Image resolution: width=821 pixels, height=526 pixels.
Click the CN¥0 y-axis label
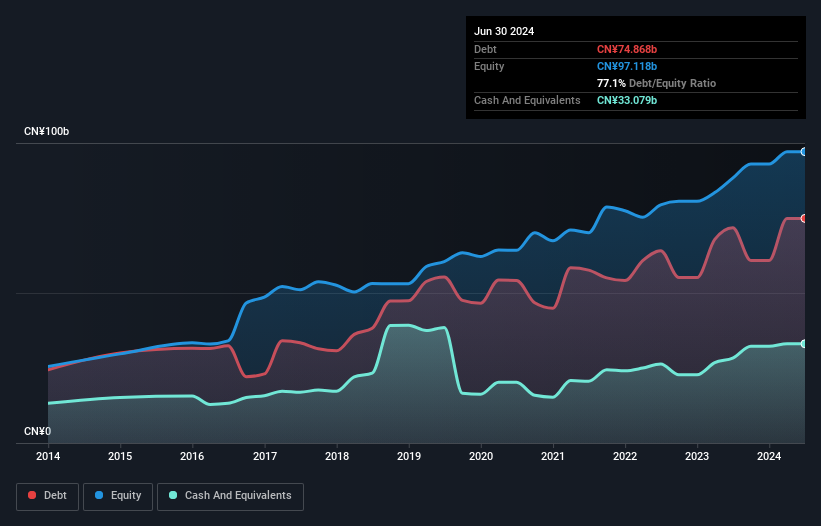[x=38, y=431]
